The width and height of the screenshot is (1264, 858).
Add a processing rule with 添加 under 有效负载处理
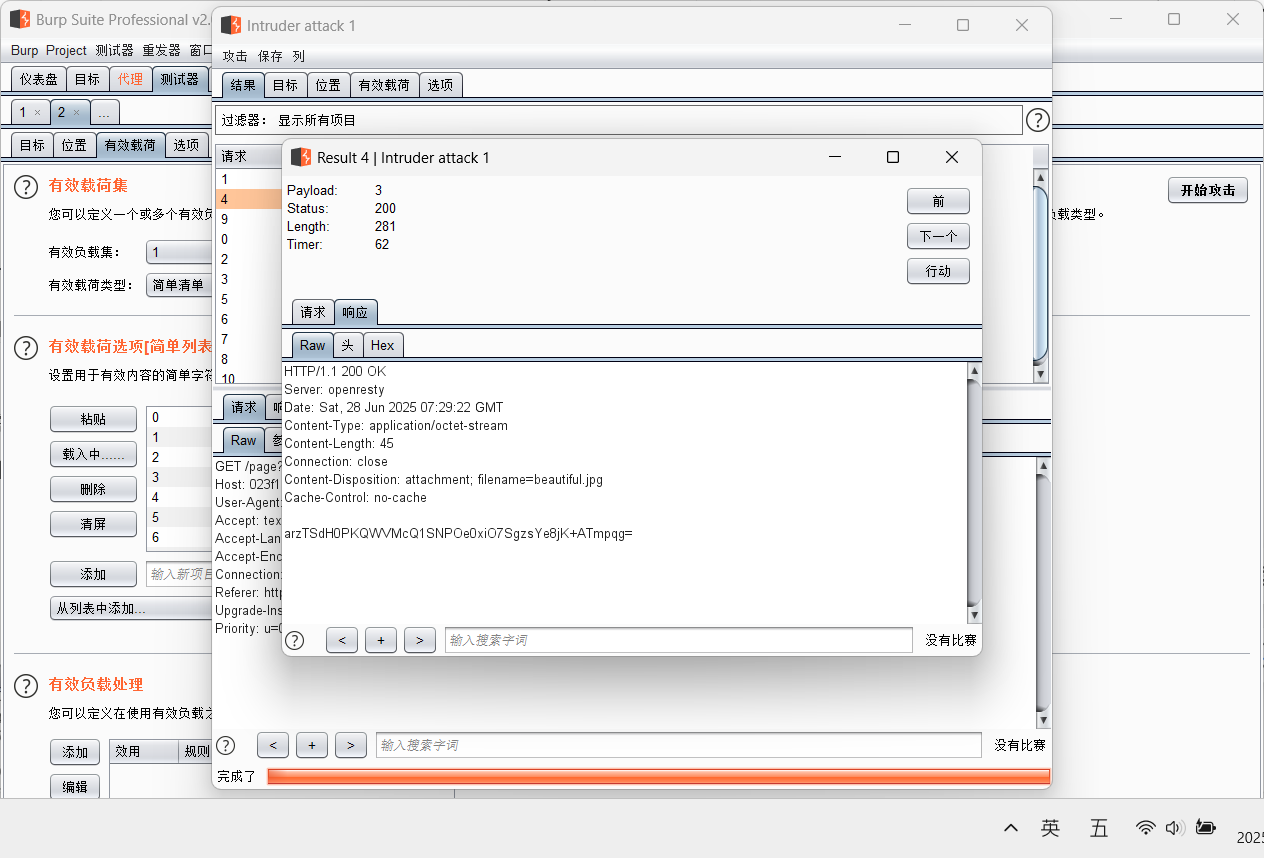pos(75,752)
